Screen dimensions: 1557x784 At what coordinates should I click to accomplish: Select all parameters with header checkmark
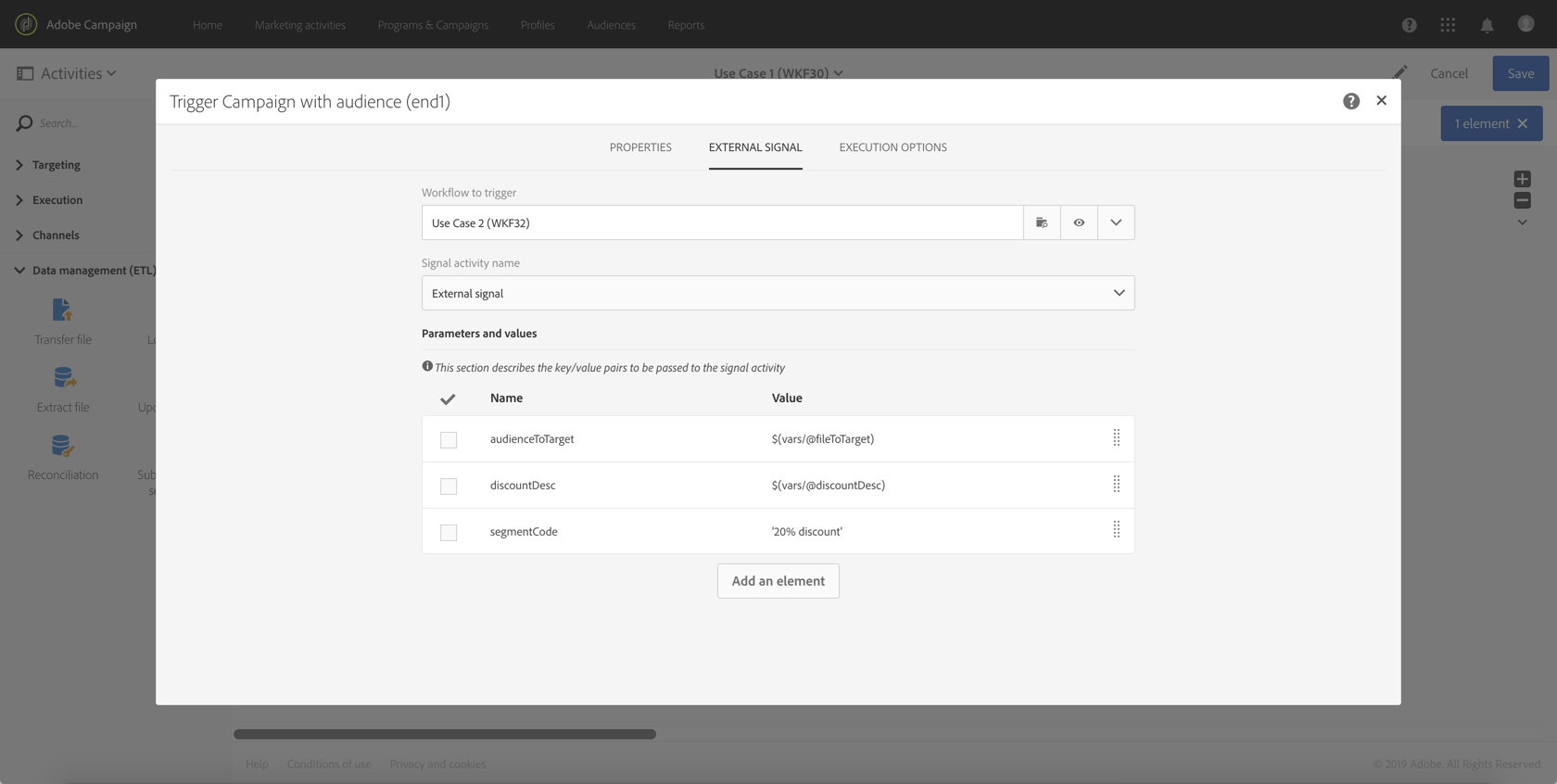coord(448,398)
